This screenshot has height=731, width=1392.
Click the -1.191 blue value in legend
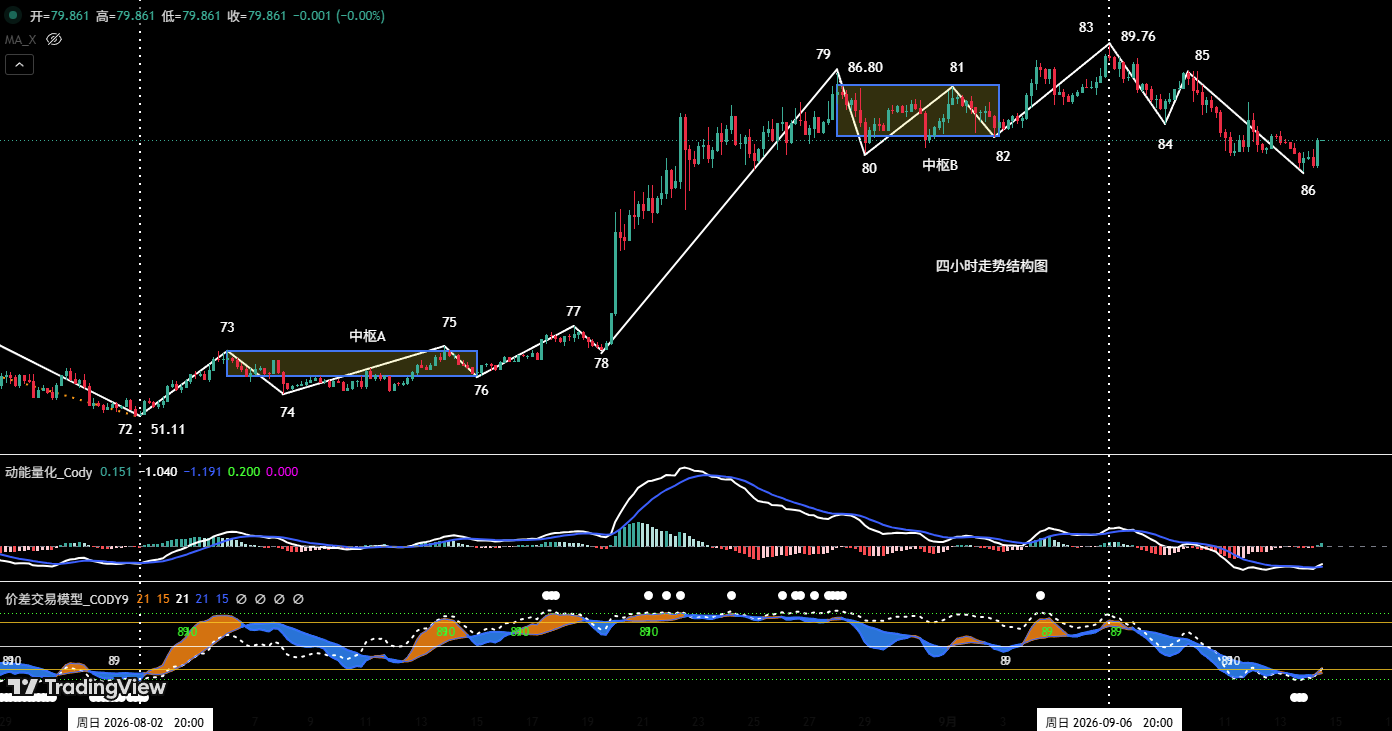coord(203,472)
